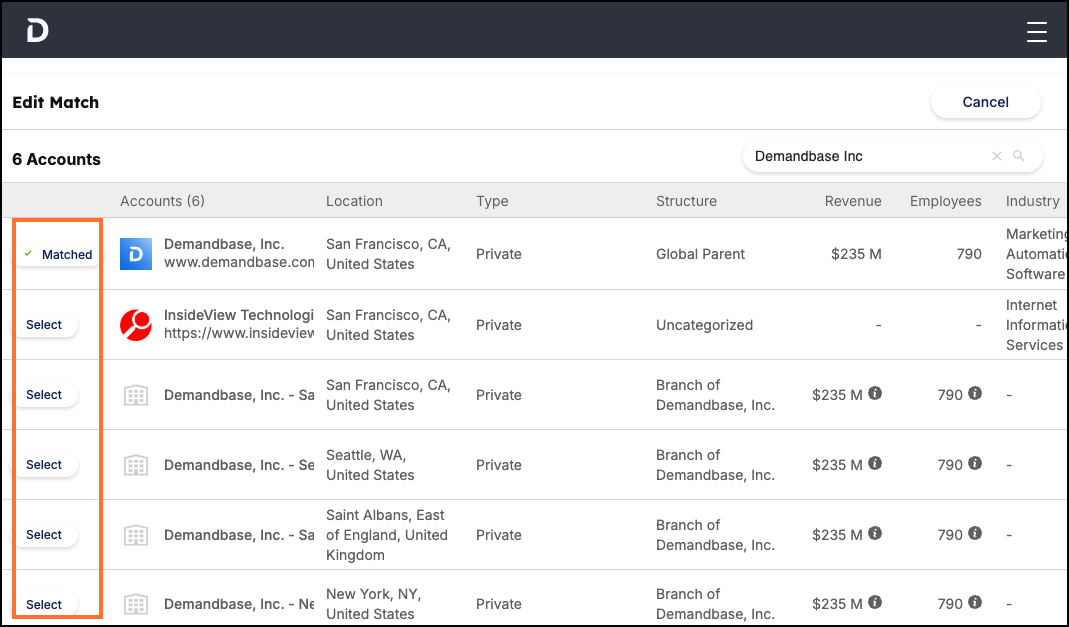Show employees info for Seattle branch
The image size is (1069, 627).
(x=975, y=463)
